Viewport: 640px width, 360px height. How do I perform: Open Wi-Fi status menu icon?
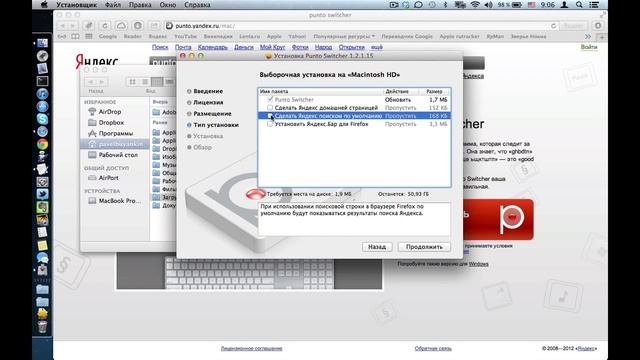tap(475, 5)
